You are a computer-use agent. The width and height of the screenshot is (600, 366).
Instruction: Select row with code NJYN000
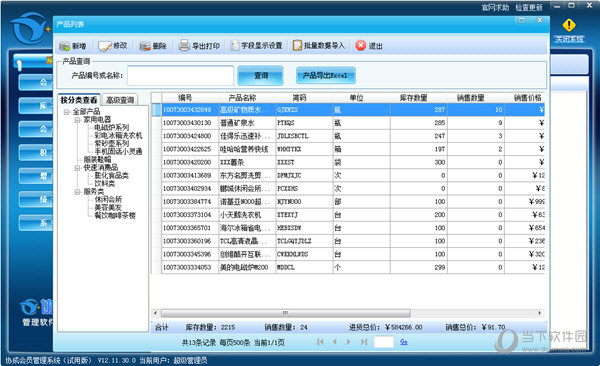coord(348,202)
